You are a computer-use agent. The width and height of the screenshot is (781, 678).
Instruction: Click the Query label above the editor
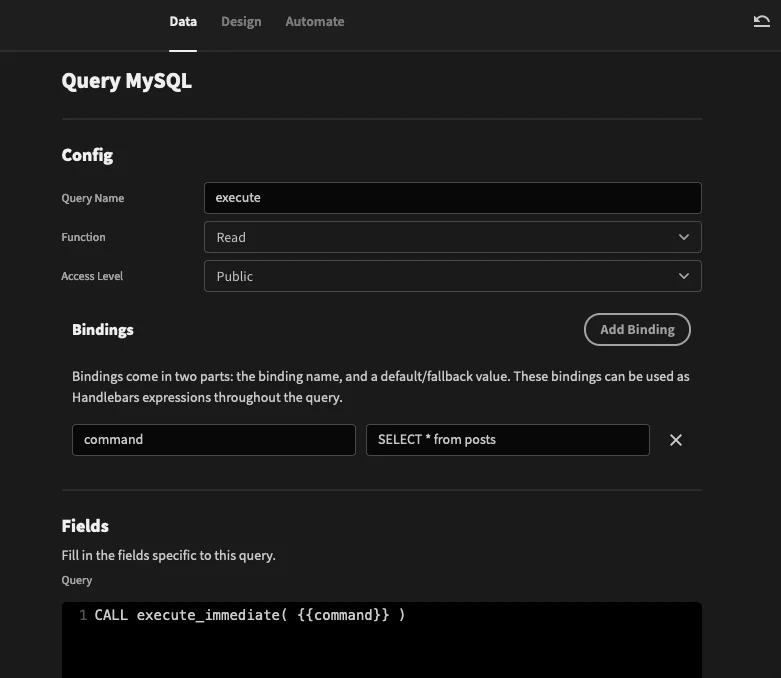click(x=77, y=580)
